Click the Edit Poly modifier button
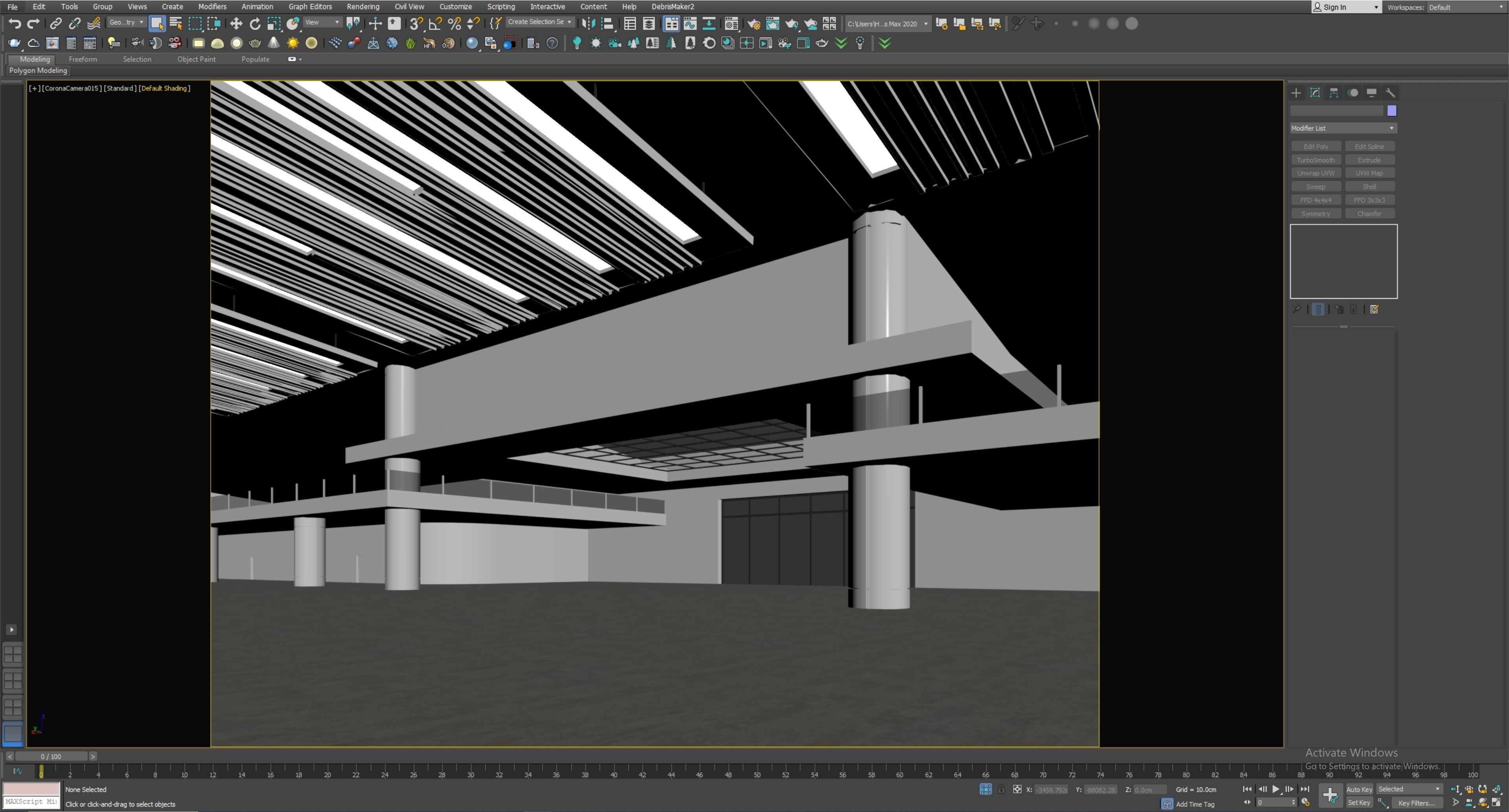The image size is (1509, 812). click(x=1316, y=147)
